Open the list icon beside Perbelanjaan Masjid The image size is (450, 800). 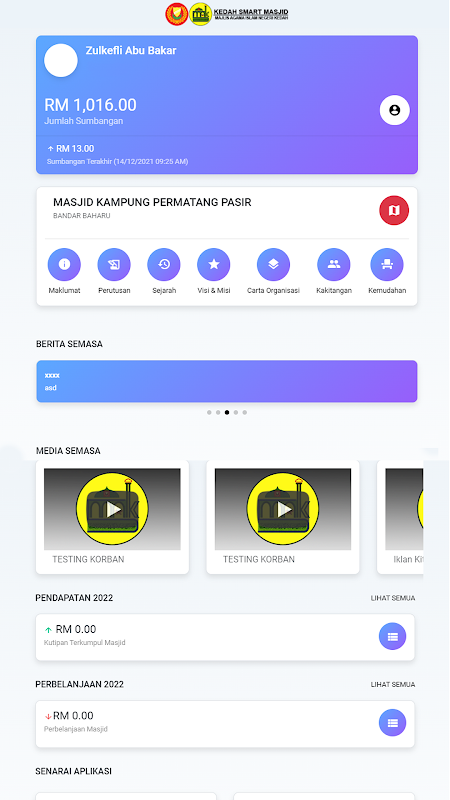[x=392, y=722]
